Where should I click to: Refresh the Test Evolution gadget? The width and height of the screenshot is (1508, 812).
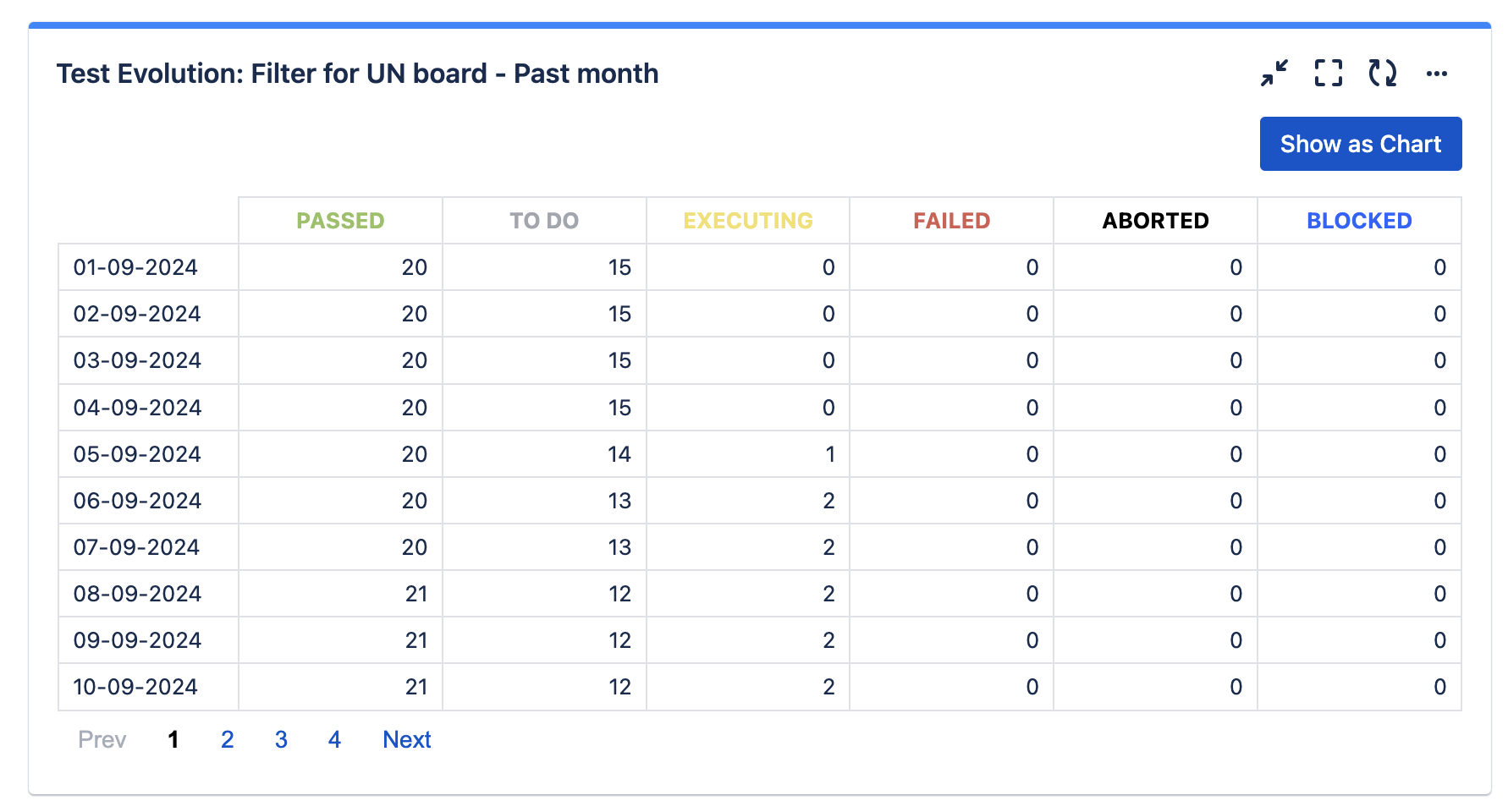coord(1383,73)
